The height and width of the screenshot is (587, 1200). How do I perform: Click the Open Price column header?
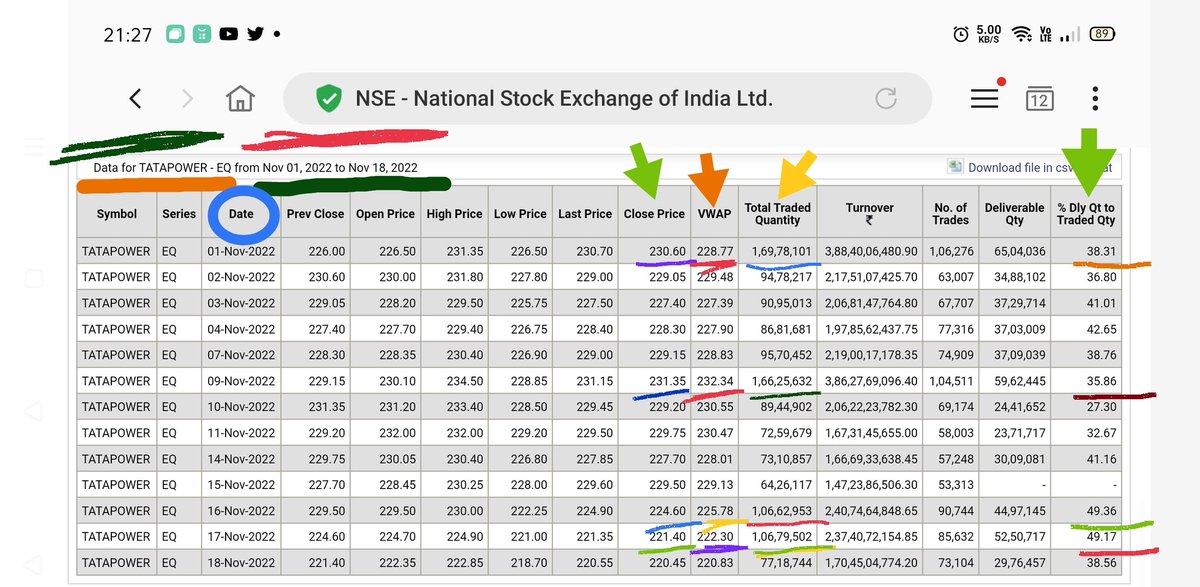point(385,214)
